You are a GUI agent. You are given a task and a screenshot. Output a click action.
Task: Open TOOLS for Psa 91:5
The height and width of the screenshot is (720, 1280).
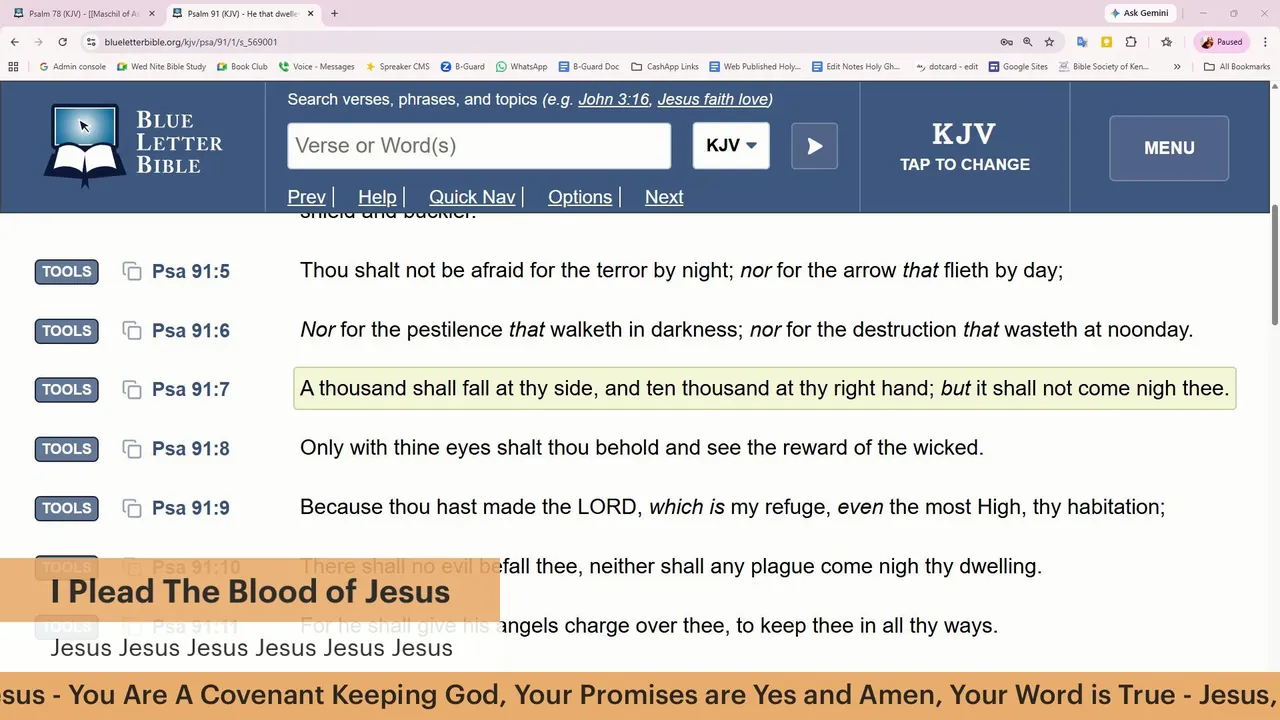click(67, 271)
